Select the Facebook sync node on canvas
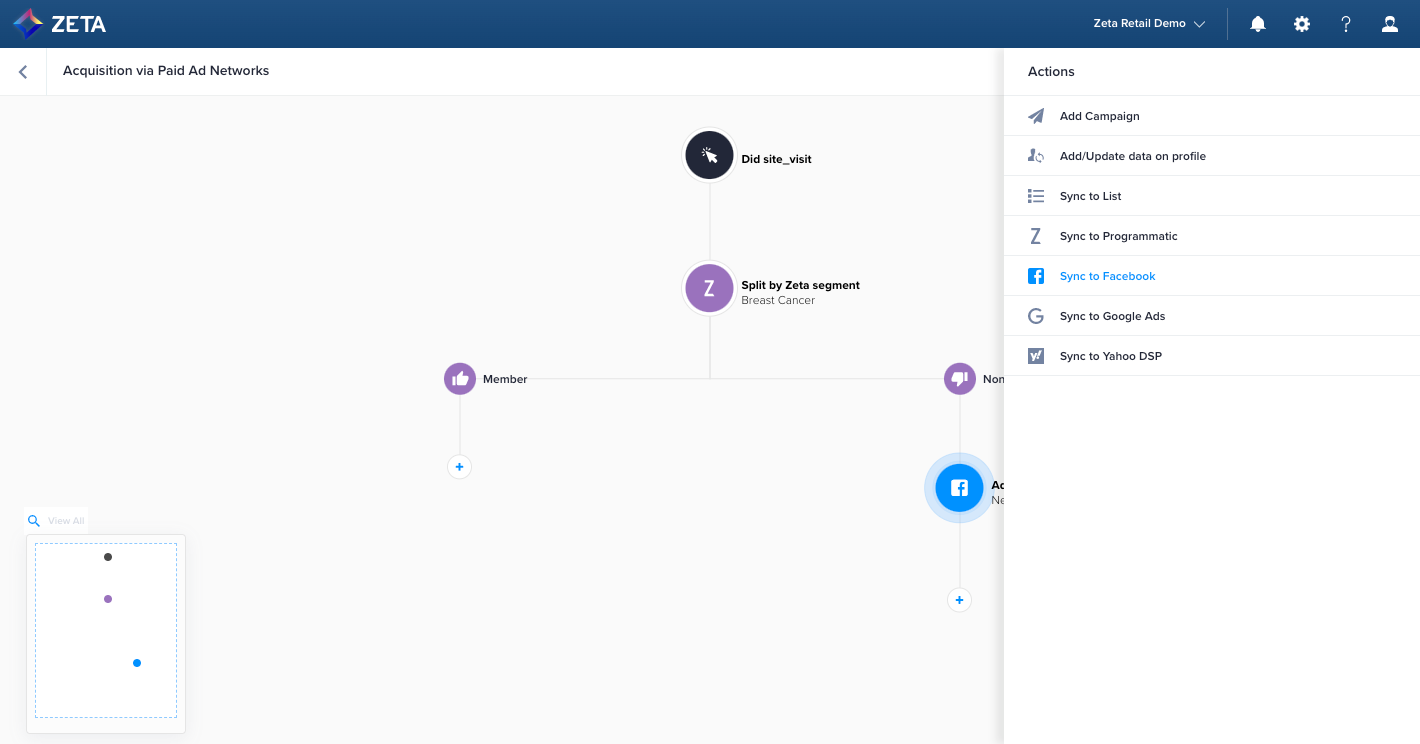The height and width of the screenshot is (744, 1420). coord(959,488)
